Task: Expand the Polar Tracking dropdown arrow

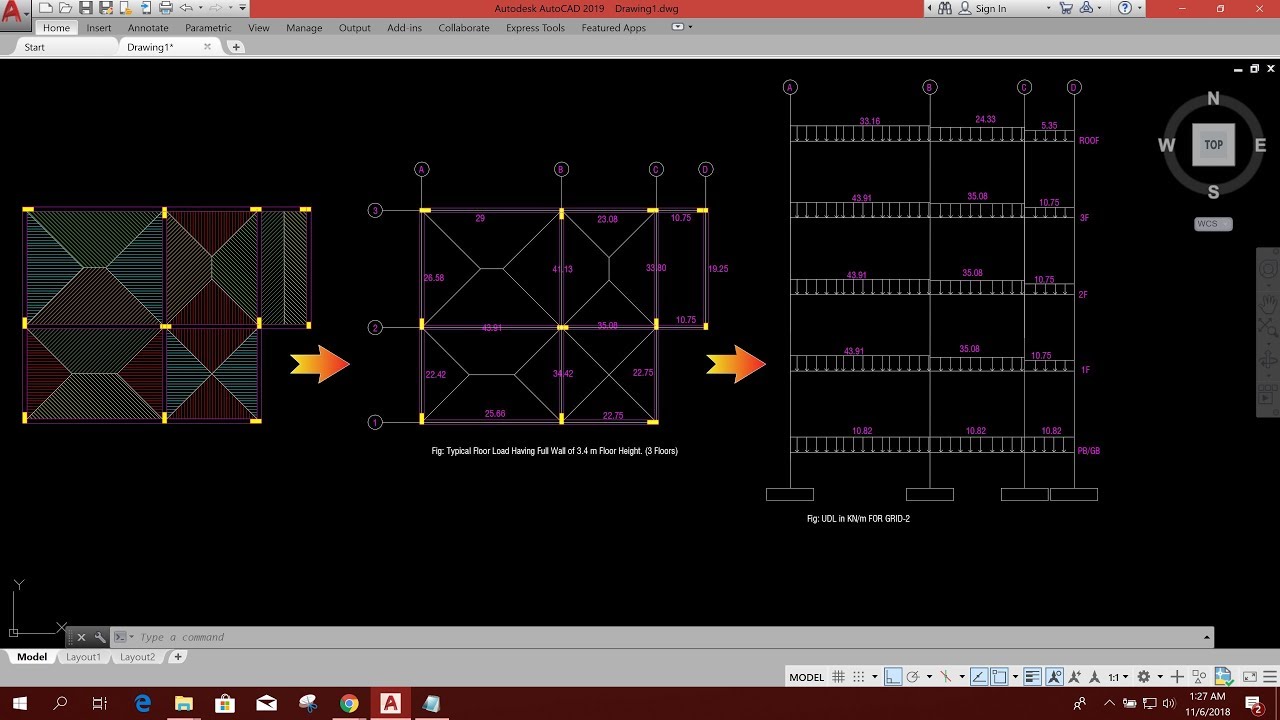Action: (x=929, y=677)
